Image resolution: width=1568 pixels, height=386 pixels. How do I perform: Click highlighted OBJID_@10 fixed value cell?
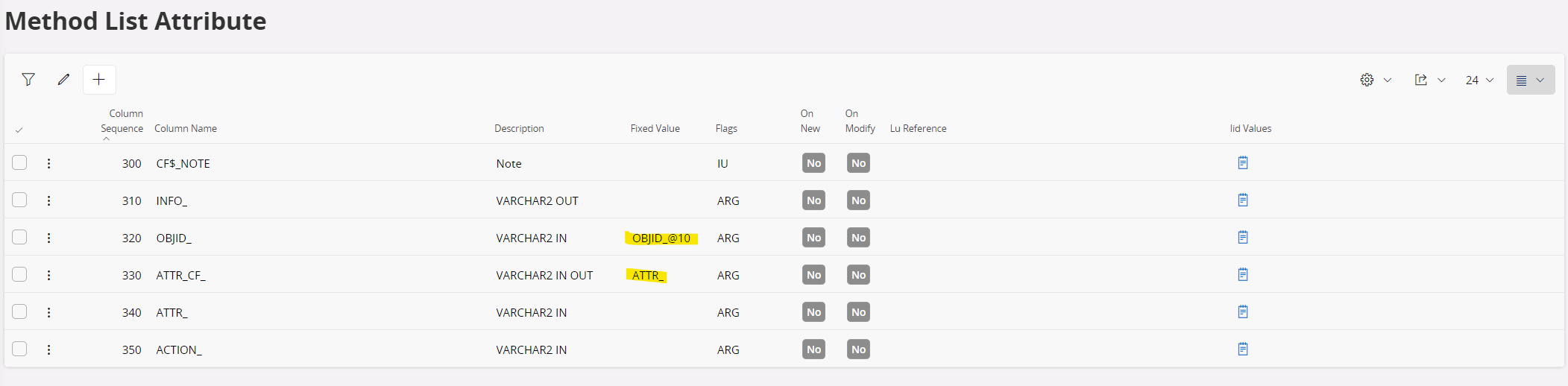click(661, 238)
